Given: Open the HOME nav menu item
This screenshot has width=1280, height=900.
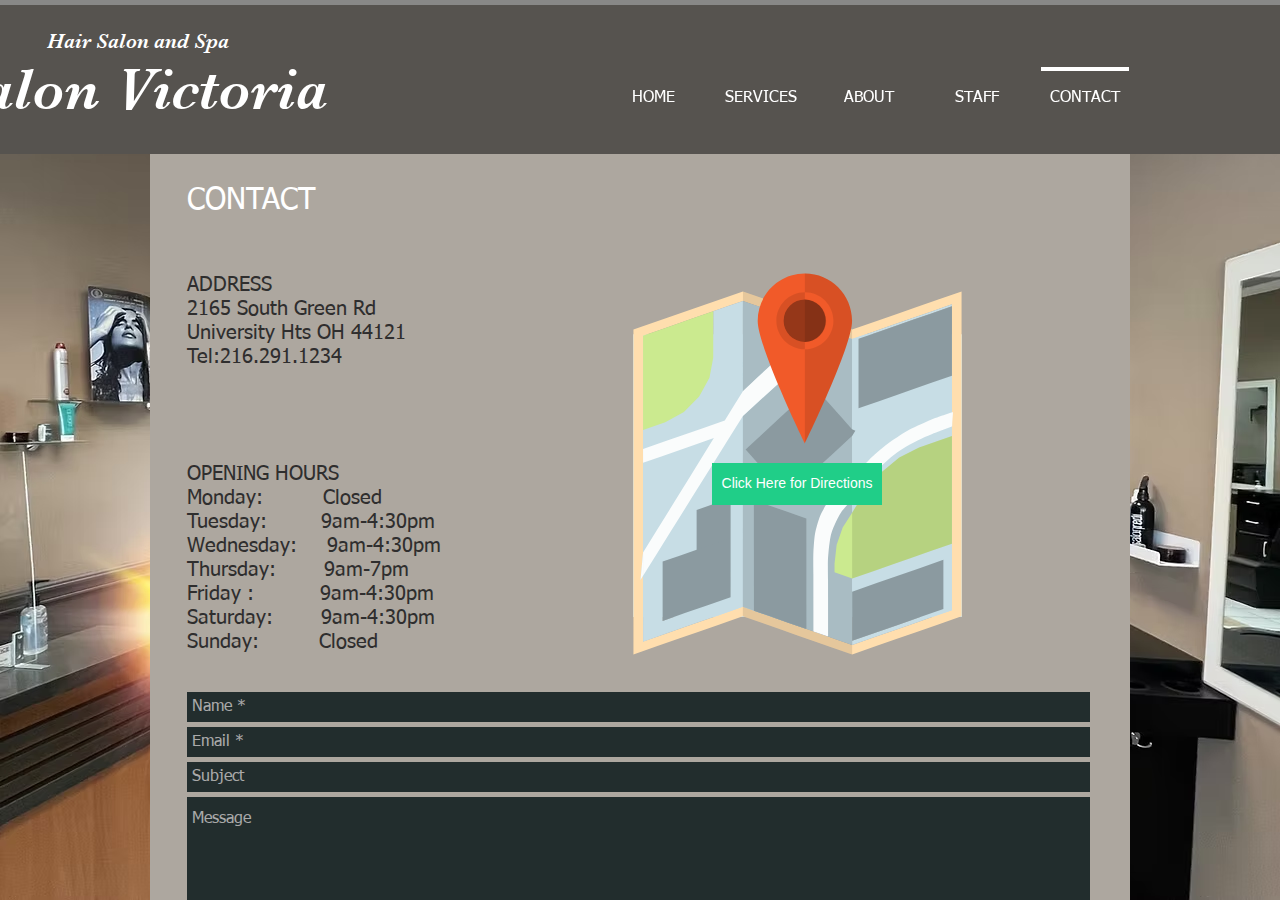Looking at the screenshot, I should point(653,97).
